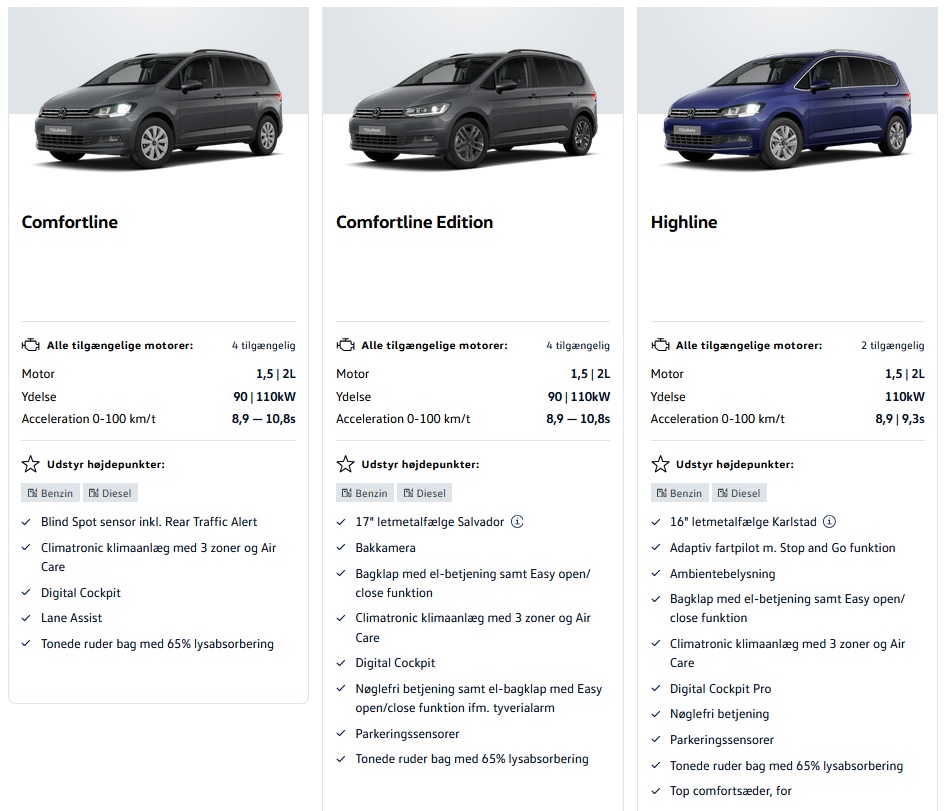This screenshot has height=811, width=951.
Task: Click star icon in Highline highlights
Action: [x=660, y=464]
